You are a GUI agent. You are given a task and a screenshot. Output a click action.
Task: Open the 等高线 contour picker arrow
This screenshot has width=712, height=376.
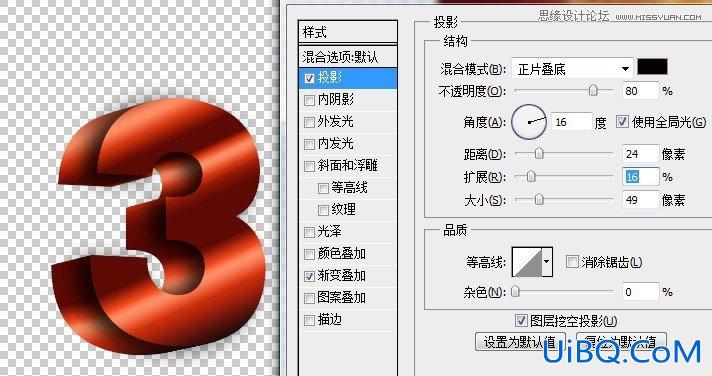(x=547, y=262)
